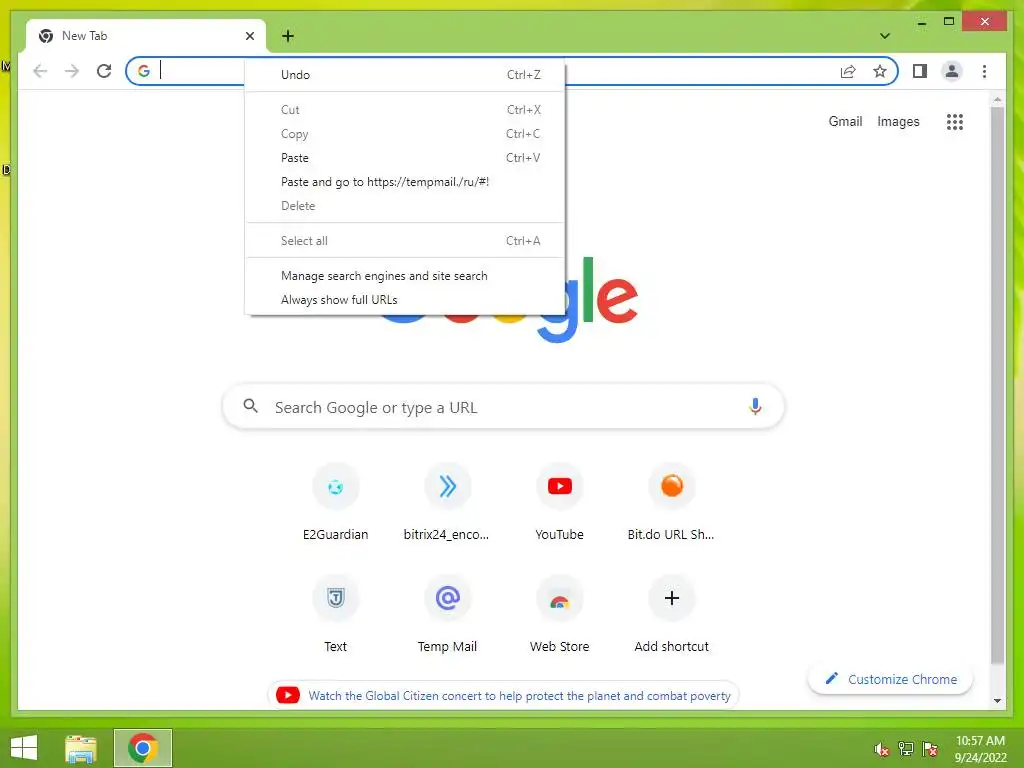Close the New Tab tab

pyautogui.click(x=249, y=36)
